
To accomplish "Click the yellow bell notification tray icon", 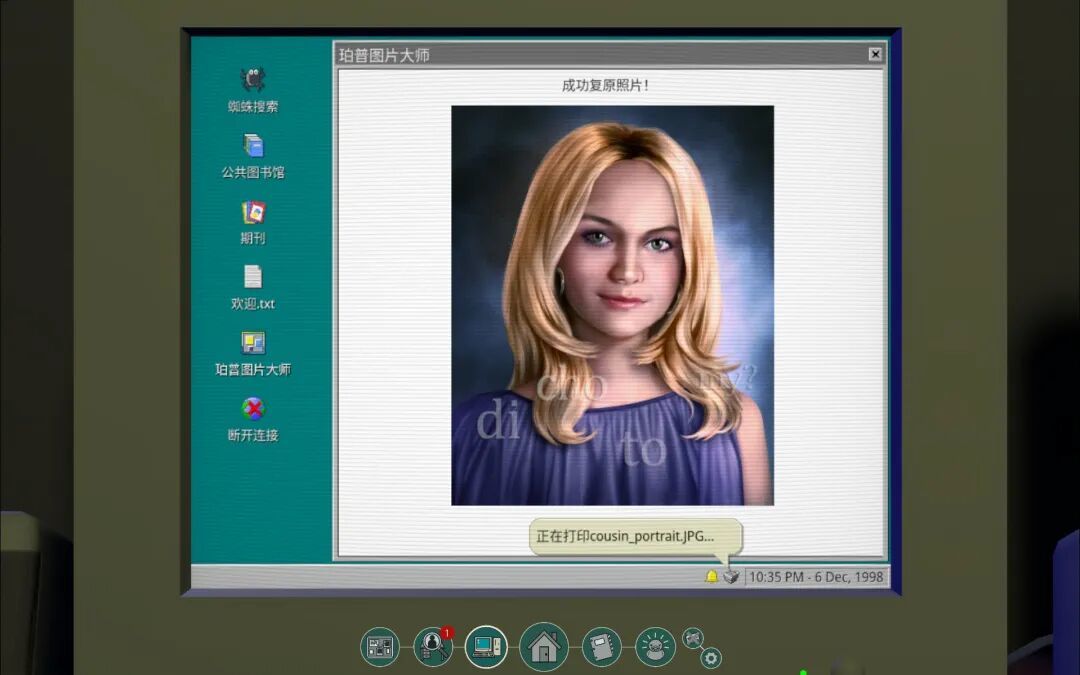I will pos(711,576).
